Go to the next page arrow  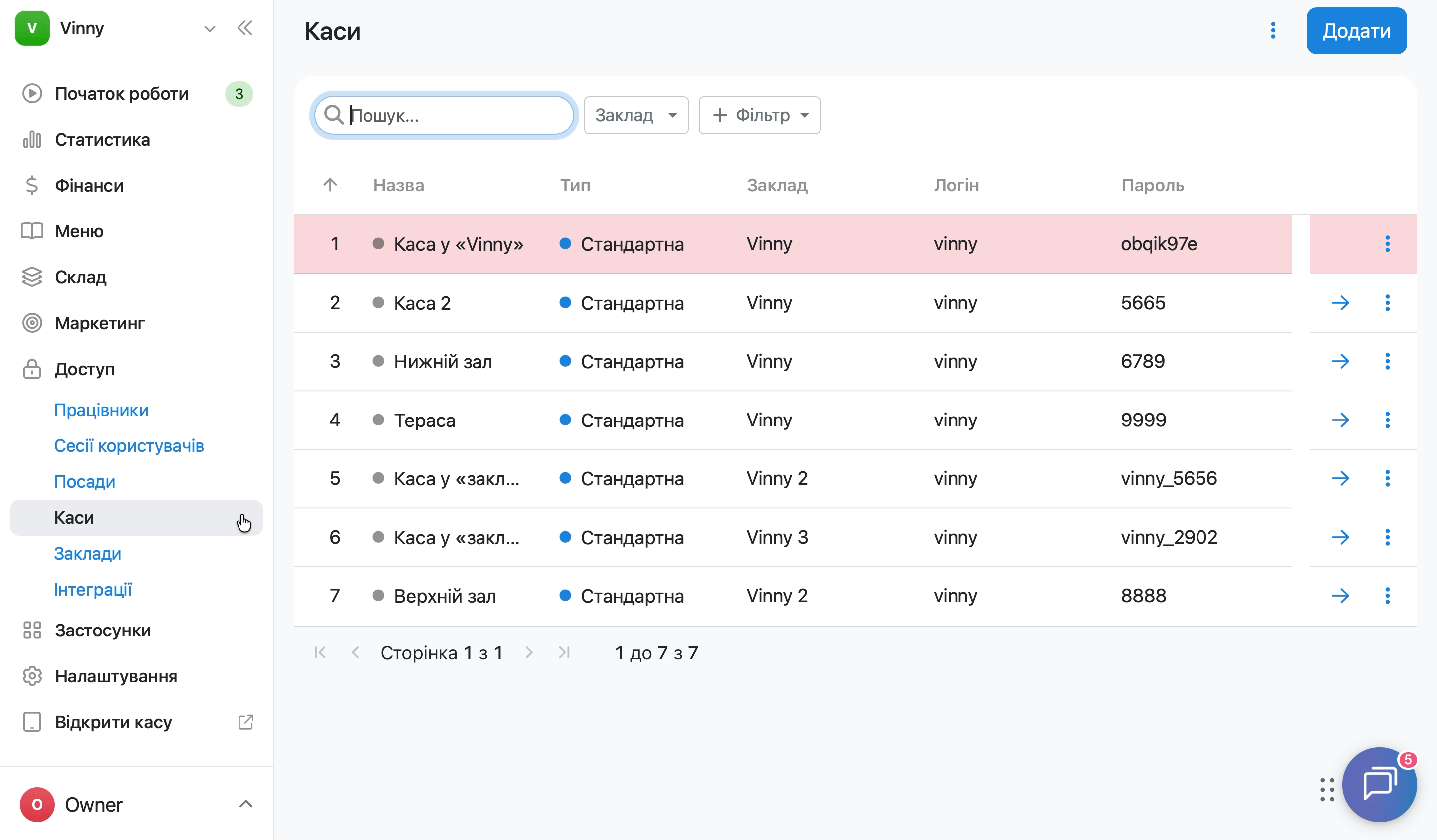pyautogui.click(x=528, y=652)
